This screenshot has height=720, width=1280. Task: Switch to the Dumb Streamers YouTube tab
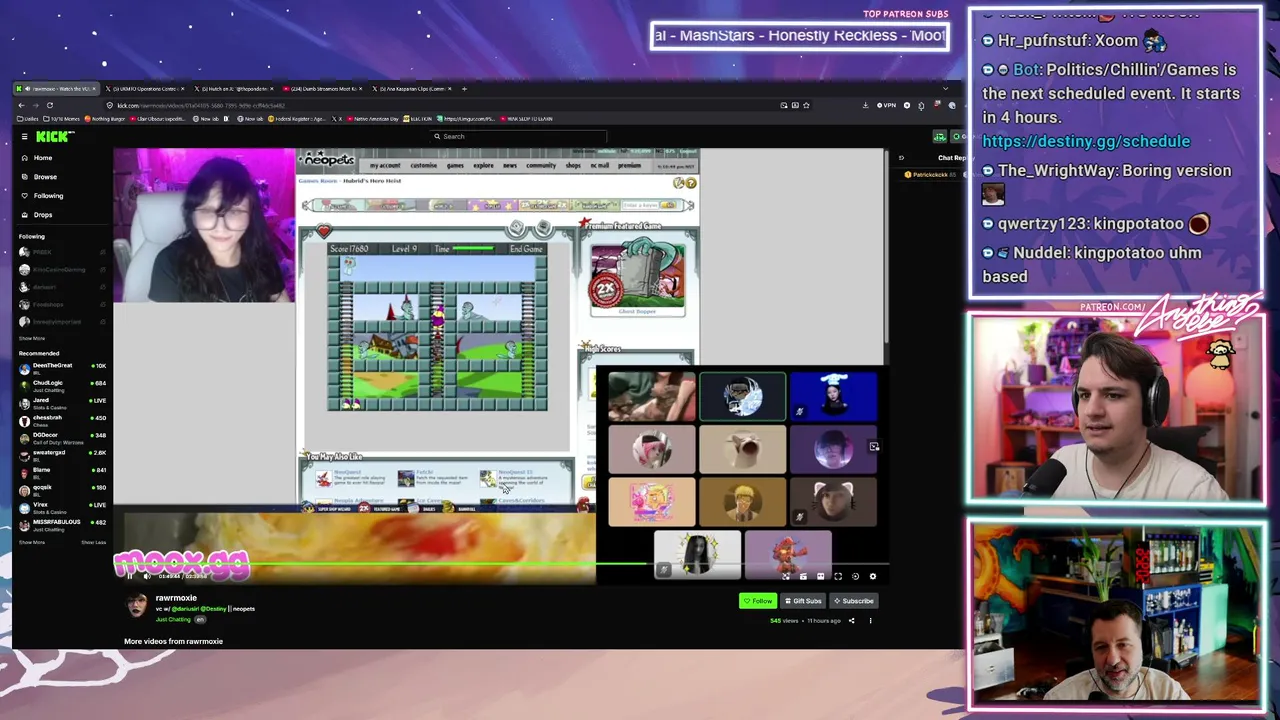point(322,89)
